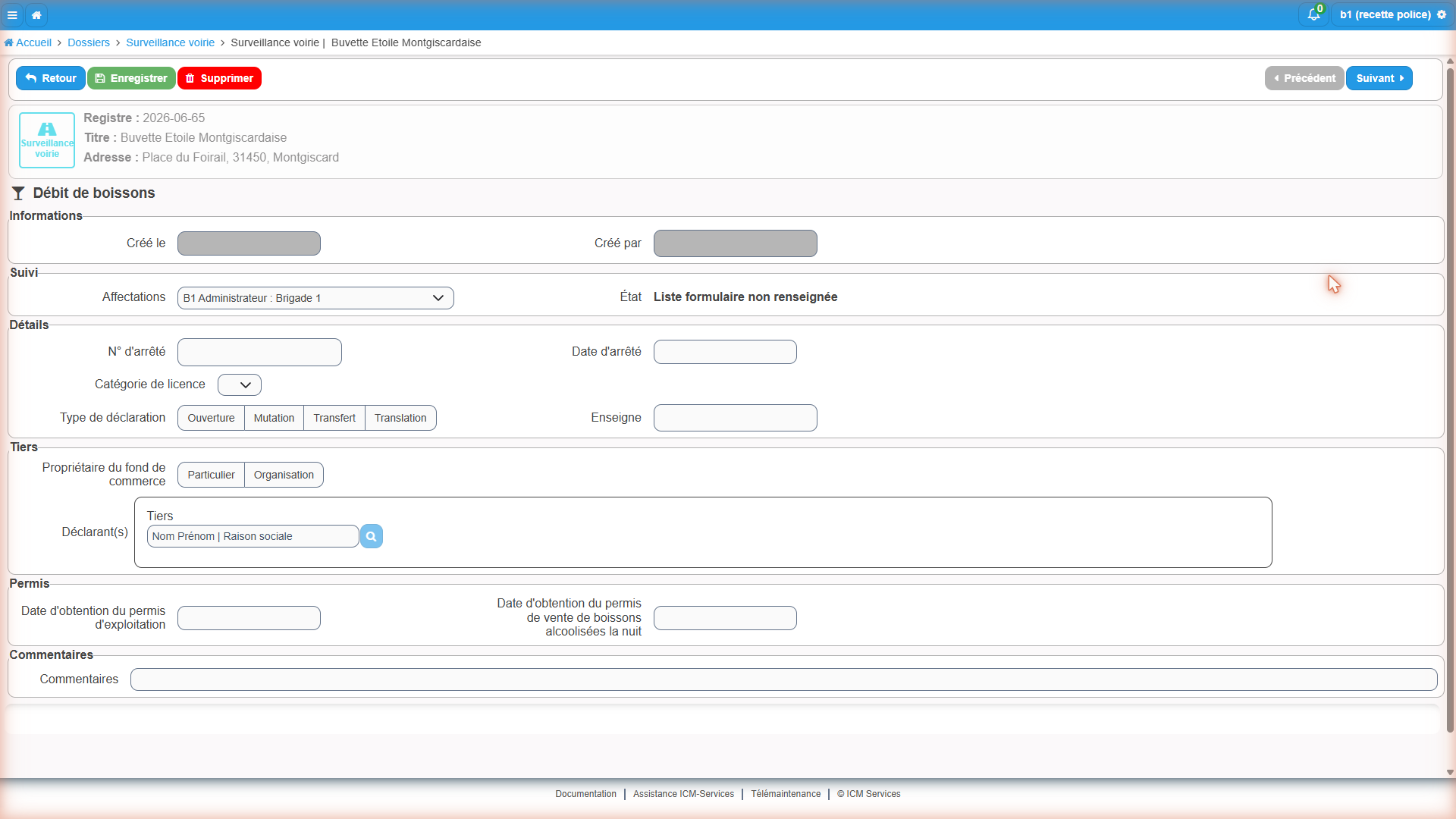Click the N° d'arrêté field

(259, 352)
